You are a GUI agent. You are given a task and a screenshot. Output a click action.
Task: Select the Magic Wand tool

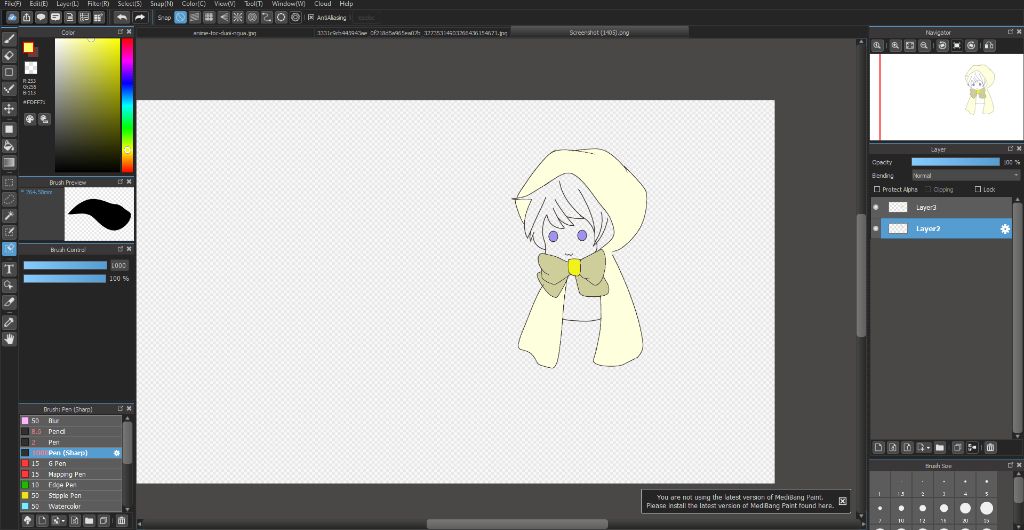[x=9, y=215]
